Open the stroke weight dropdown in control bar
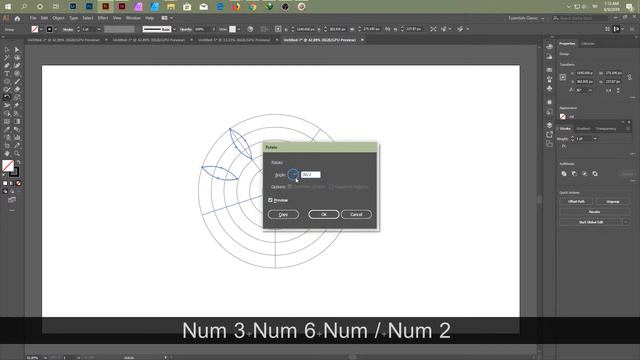 click(x=99, y=29)
